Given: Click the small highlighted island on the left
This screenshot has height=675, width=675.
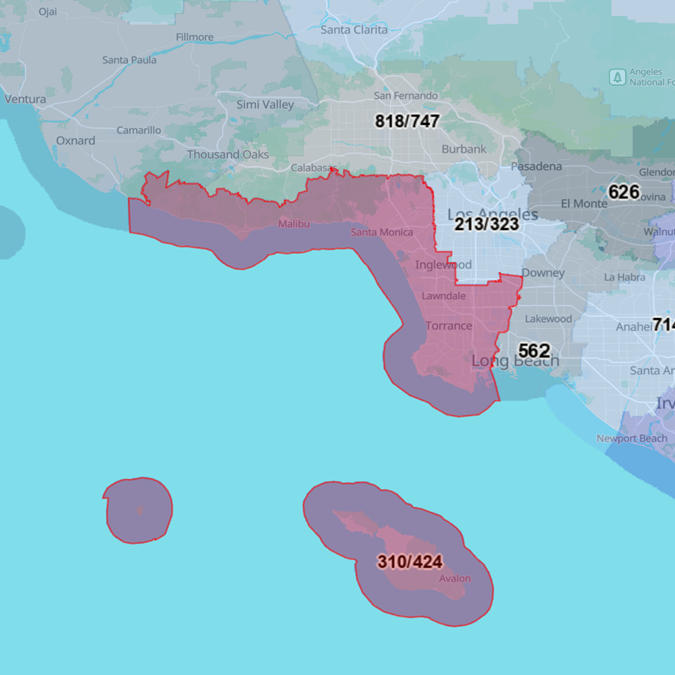Looking at the screenshot, I should (138, 510).
